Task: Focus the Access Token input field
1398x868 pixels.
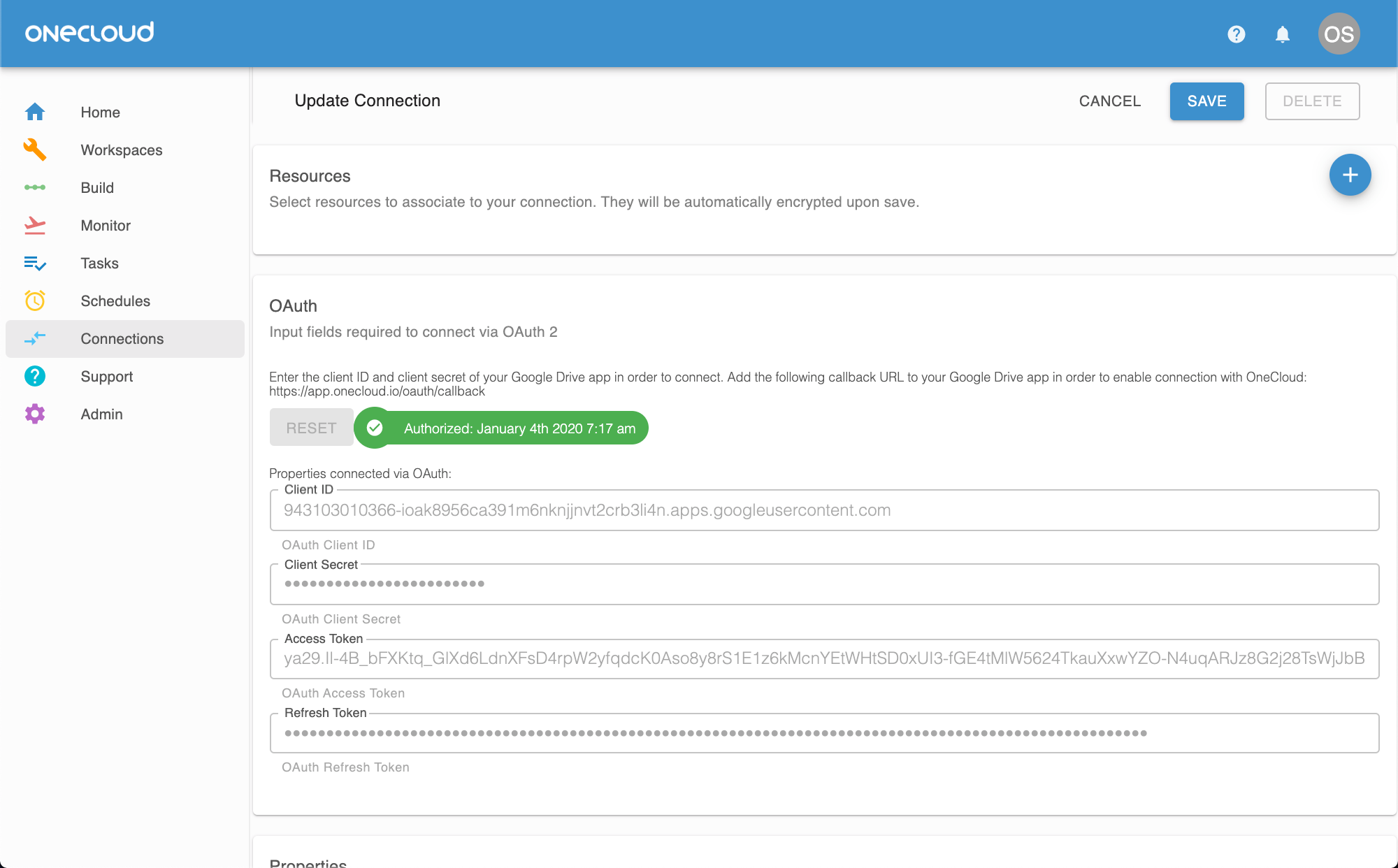Action: (823, 658)
